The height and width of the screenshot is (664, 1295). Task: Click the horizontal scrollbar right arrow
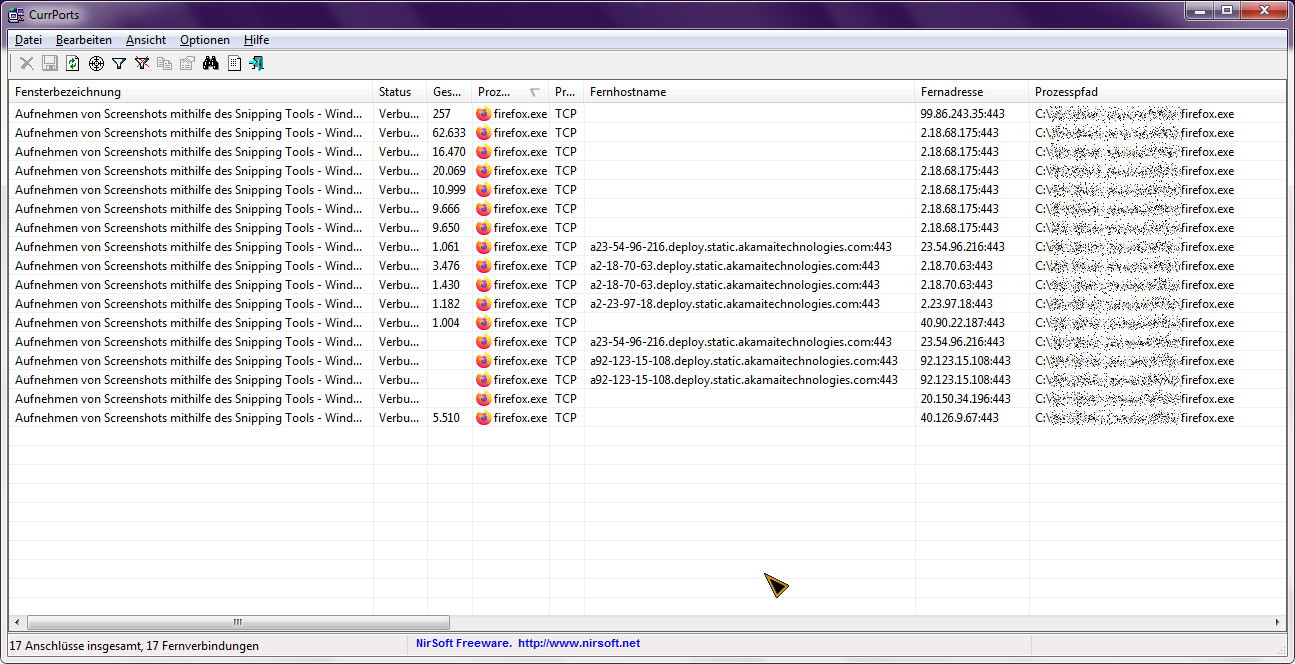1277,622
